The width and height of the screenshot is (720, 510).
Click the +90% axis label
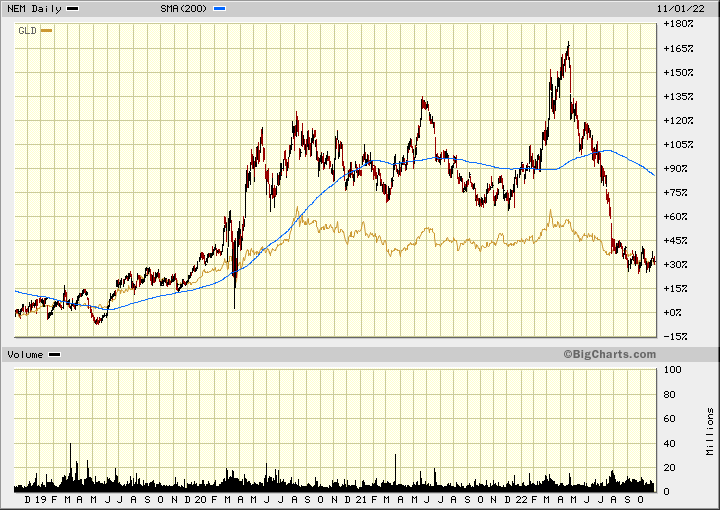pos(675,168)
